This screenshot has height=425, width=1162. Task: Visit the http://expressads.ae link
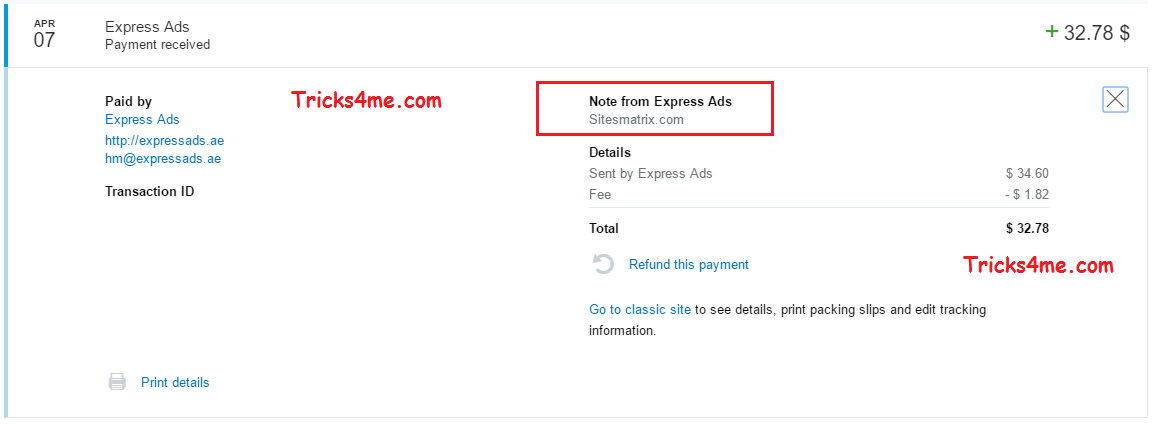coord(165,140)
